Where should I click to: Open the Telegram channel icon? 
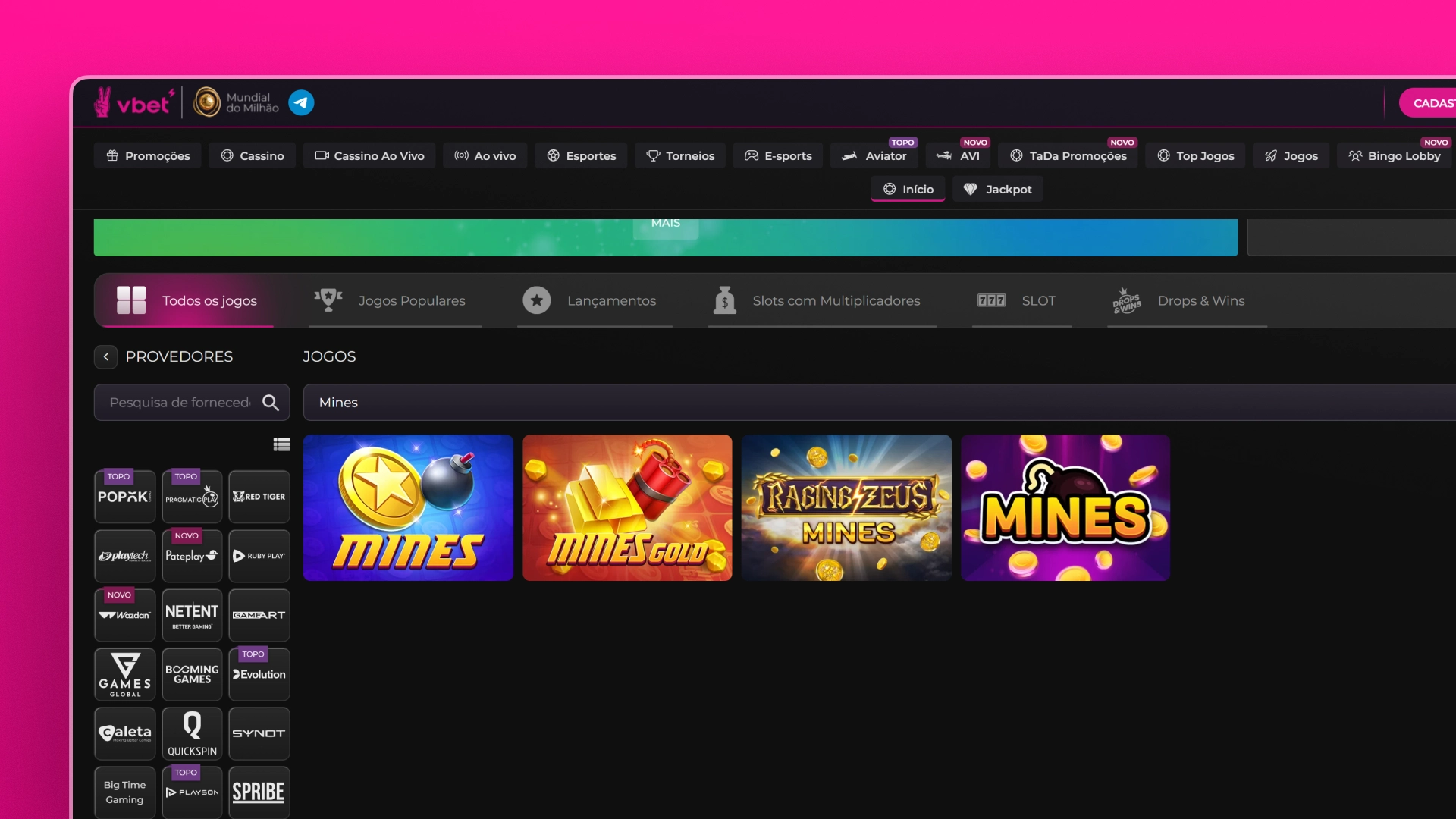[301, 102]
